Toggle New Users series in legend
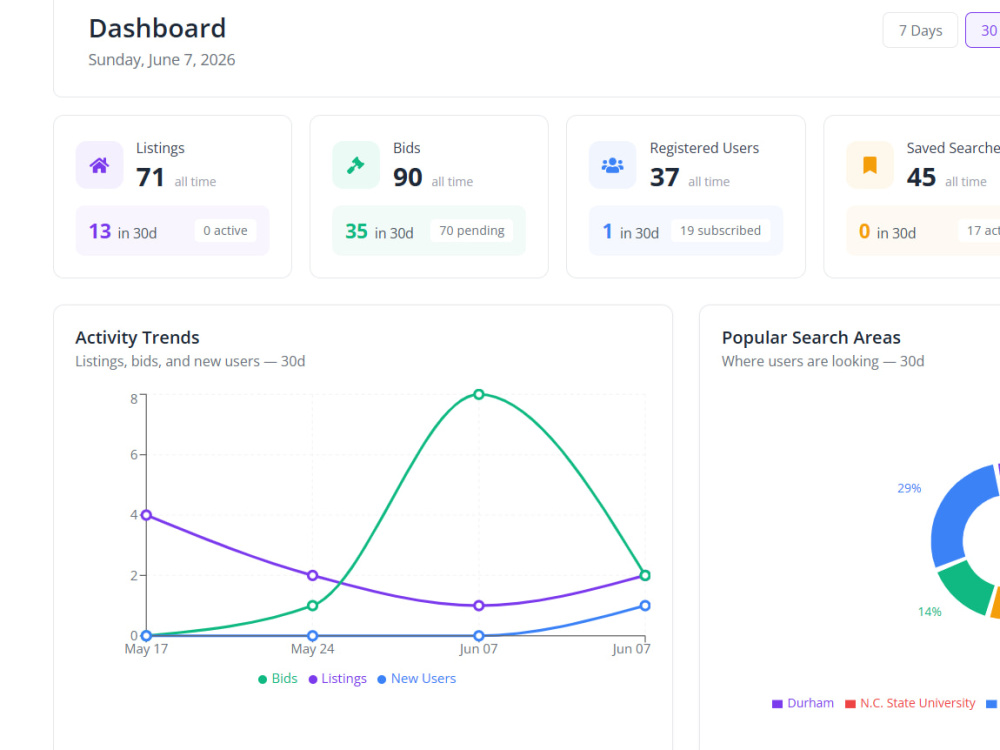 (416, 679)
